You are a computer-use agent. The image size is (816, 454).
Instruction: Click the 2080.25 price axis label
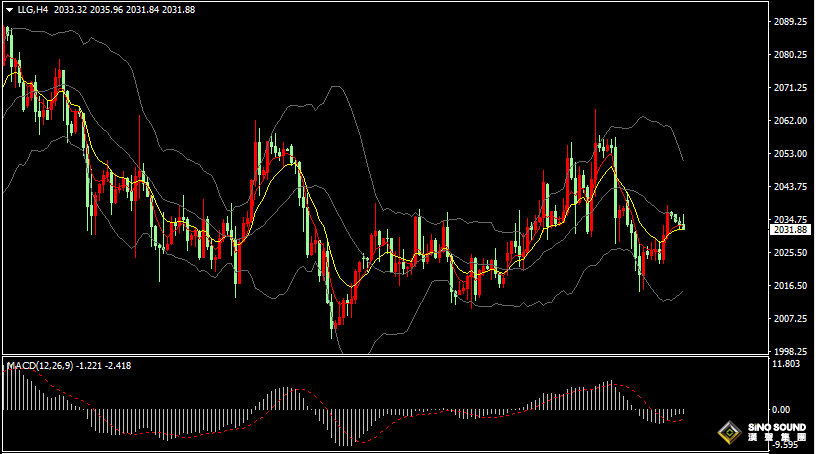pyautogui.click(x=790, y=55)
